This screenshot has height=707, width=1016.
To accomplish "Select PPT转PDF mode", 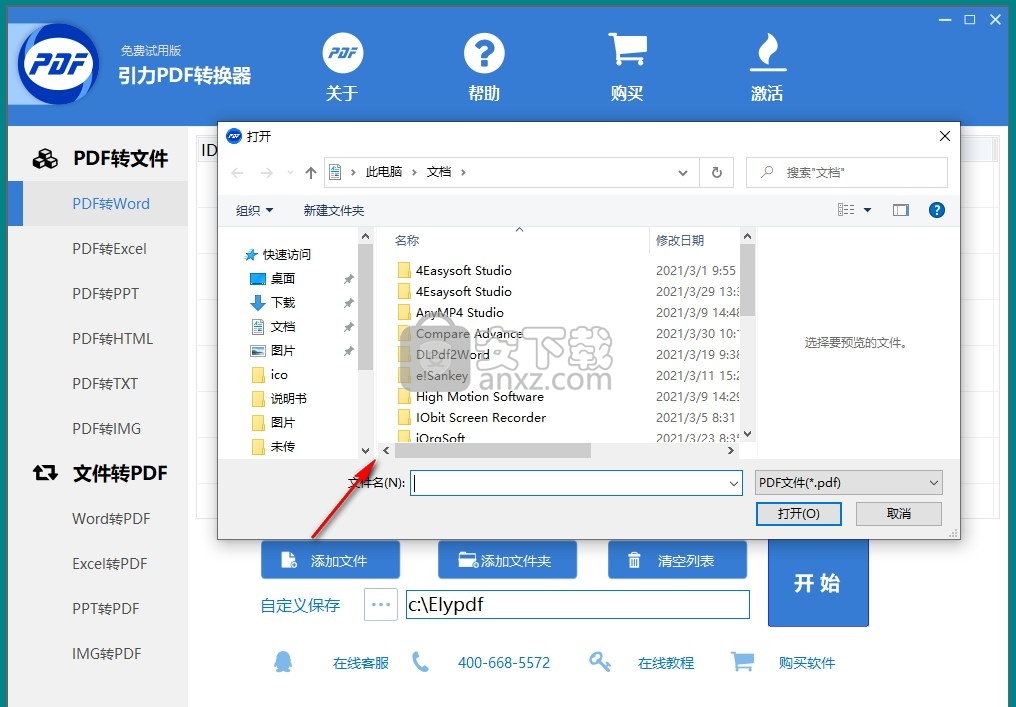I will (105, 608).
